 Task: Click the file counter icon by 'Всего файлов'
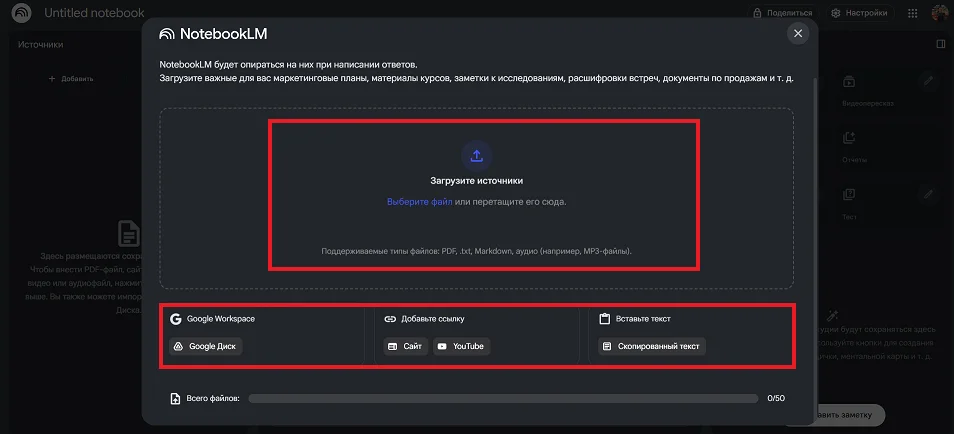click(x=176, y=398)
